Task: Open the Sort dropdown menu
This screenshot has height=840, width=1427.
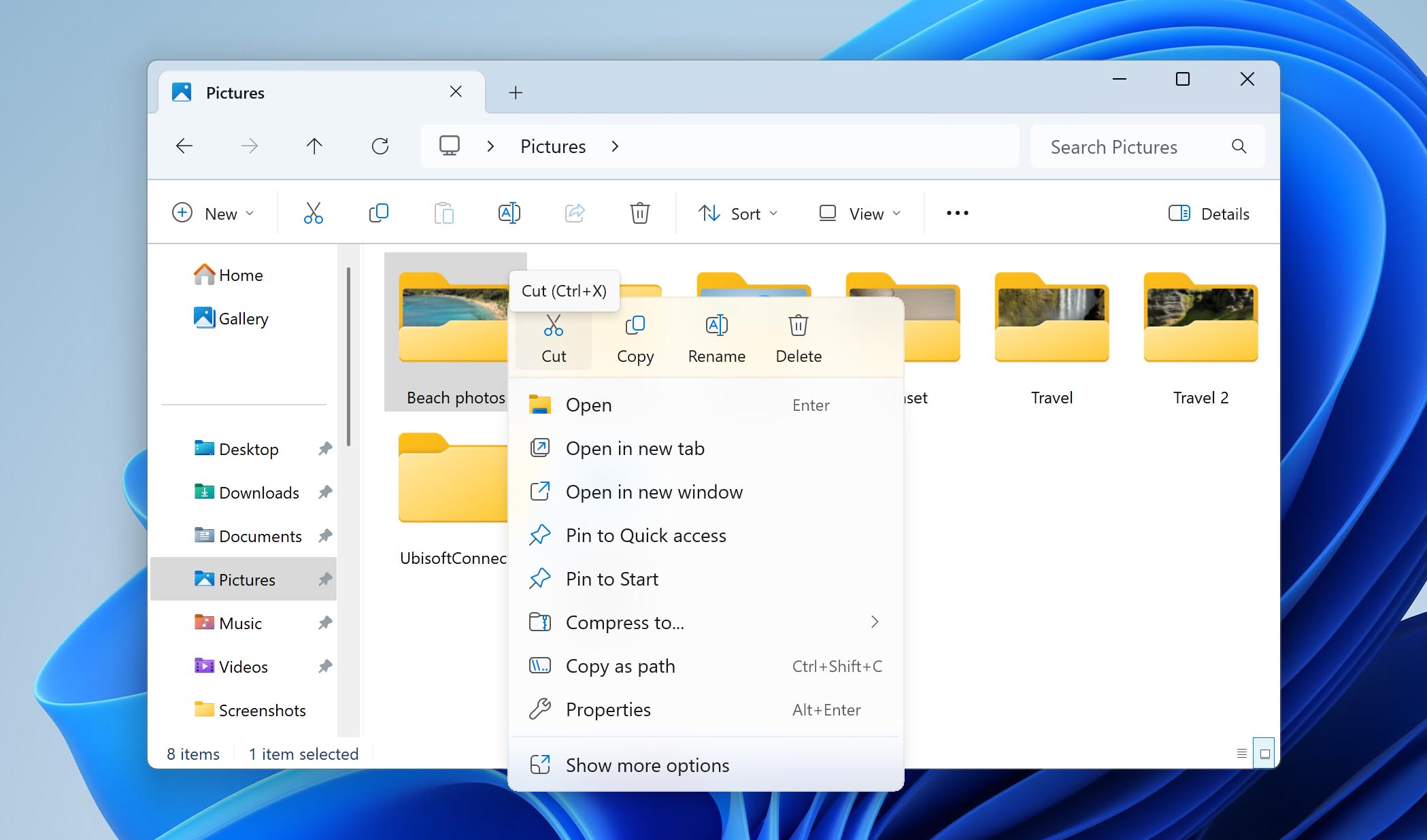Action: point(738,214)
